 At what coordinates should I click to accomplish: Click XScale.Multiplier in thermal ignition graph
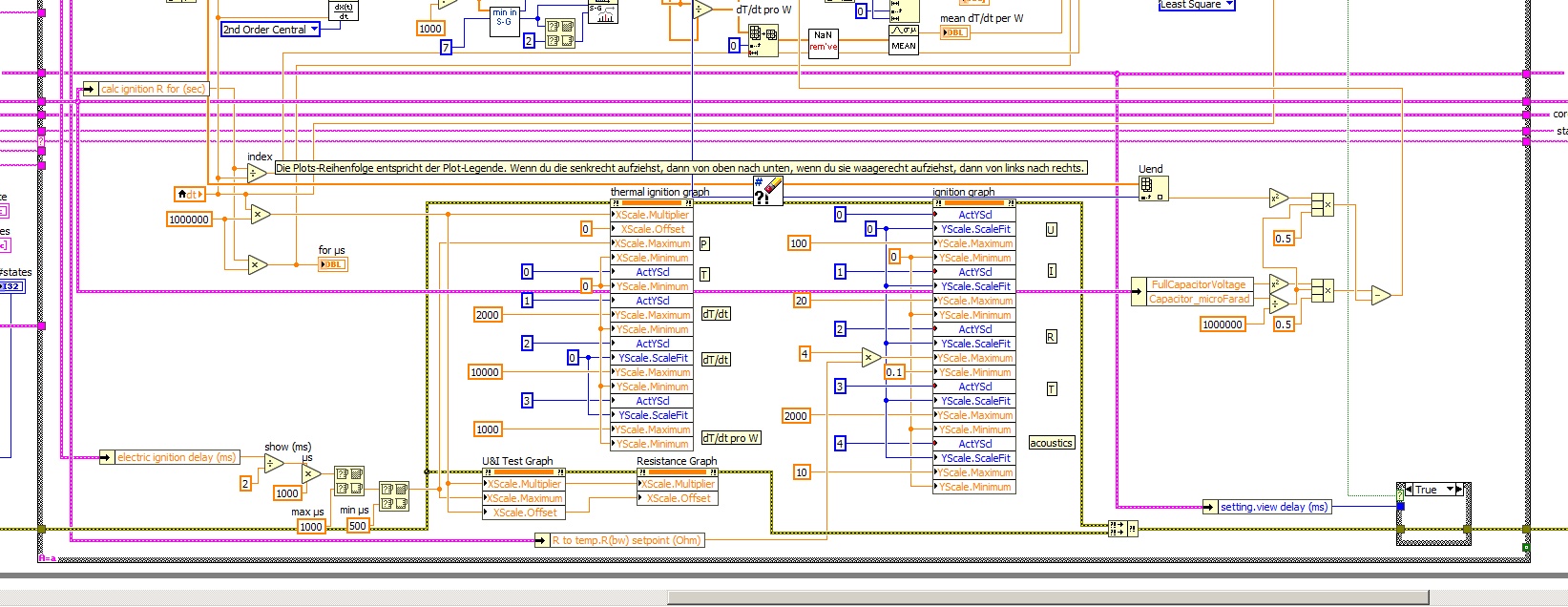(653, 215)
